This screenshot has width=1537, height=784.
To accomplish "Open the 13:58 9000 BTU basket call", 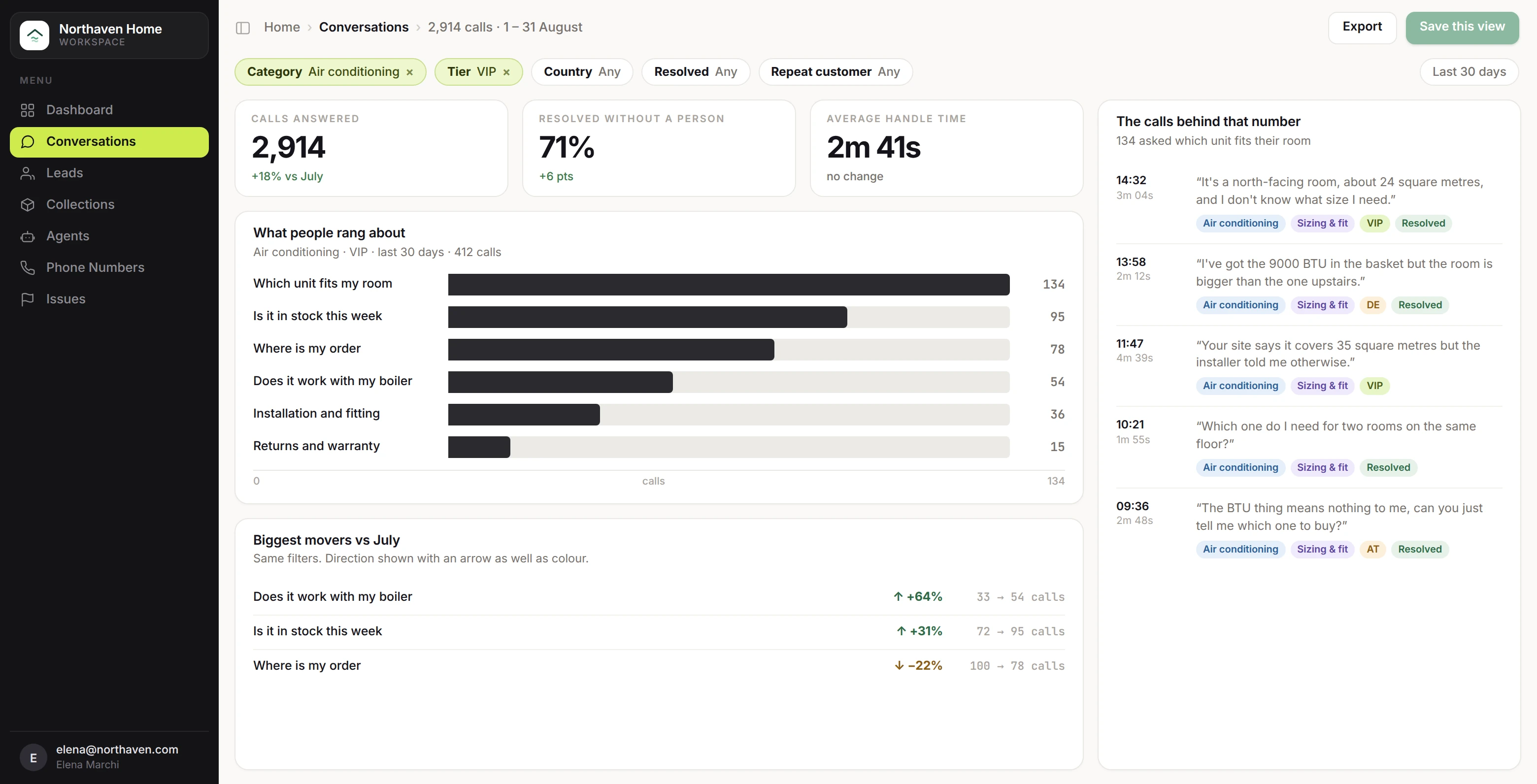I will click(x=1309, y=285).
